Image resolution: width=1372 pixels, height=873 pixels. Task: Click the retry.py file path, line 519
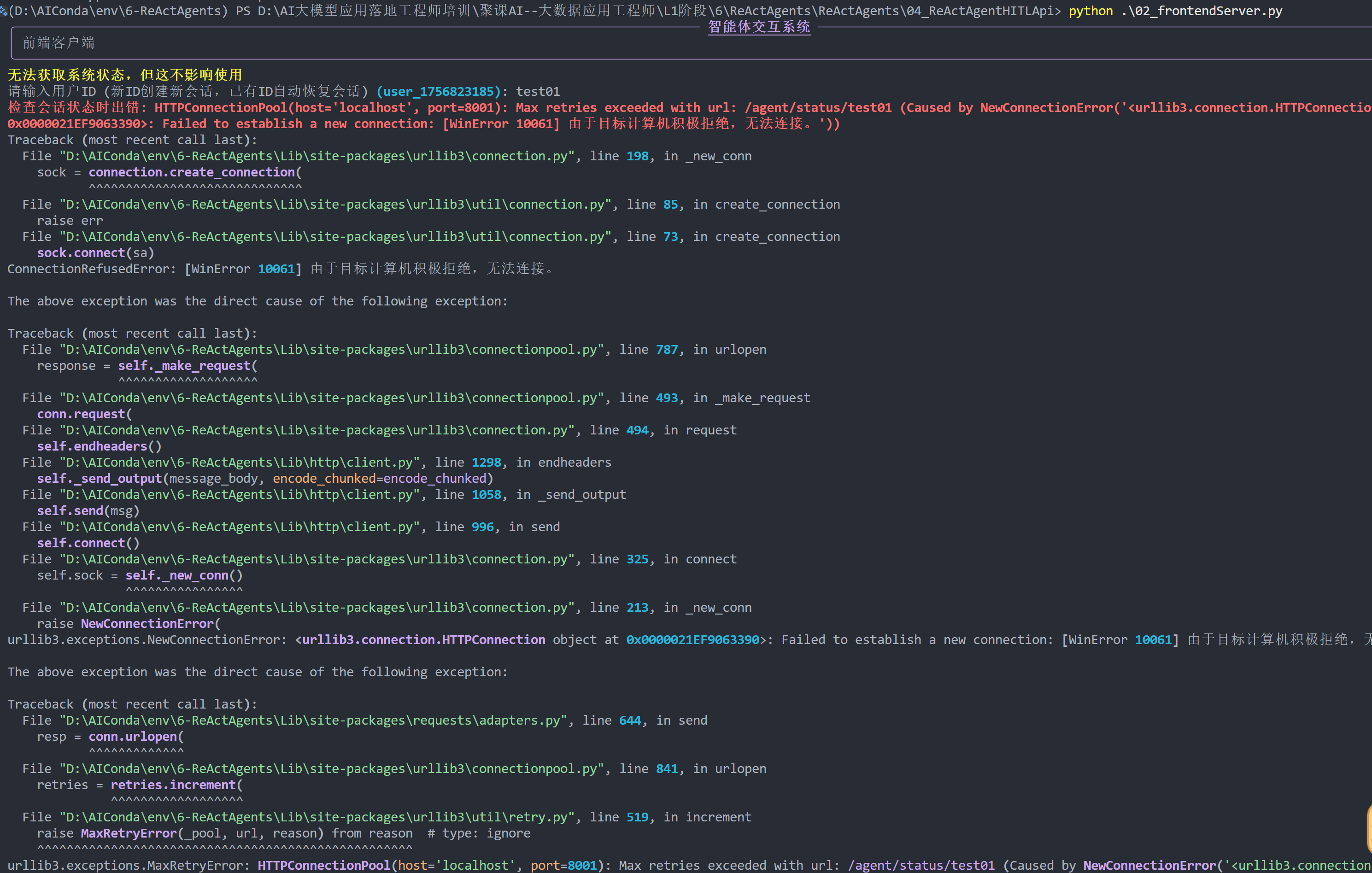[x=317, y=817]
